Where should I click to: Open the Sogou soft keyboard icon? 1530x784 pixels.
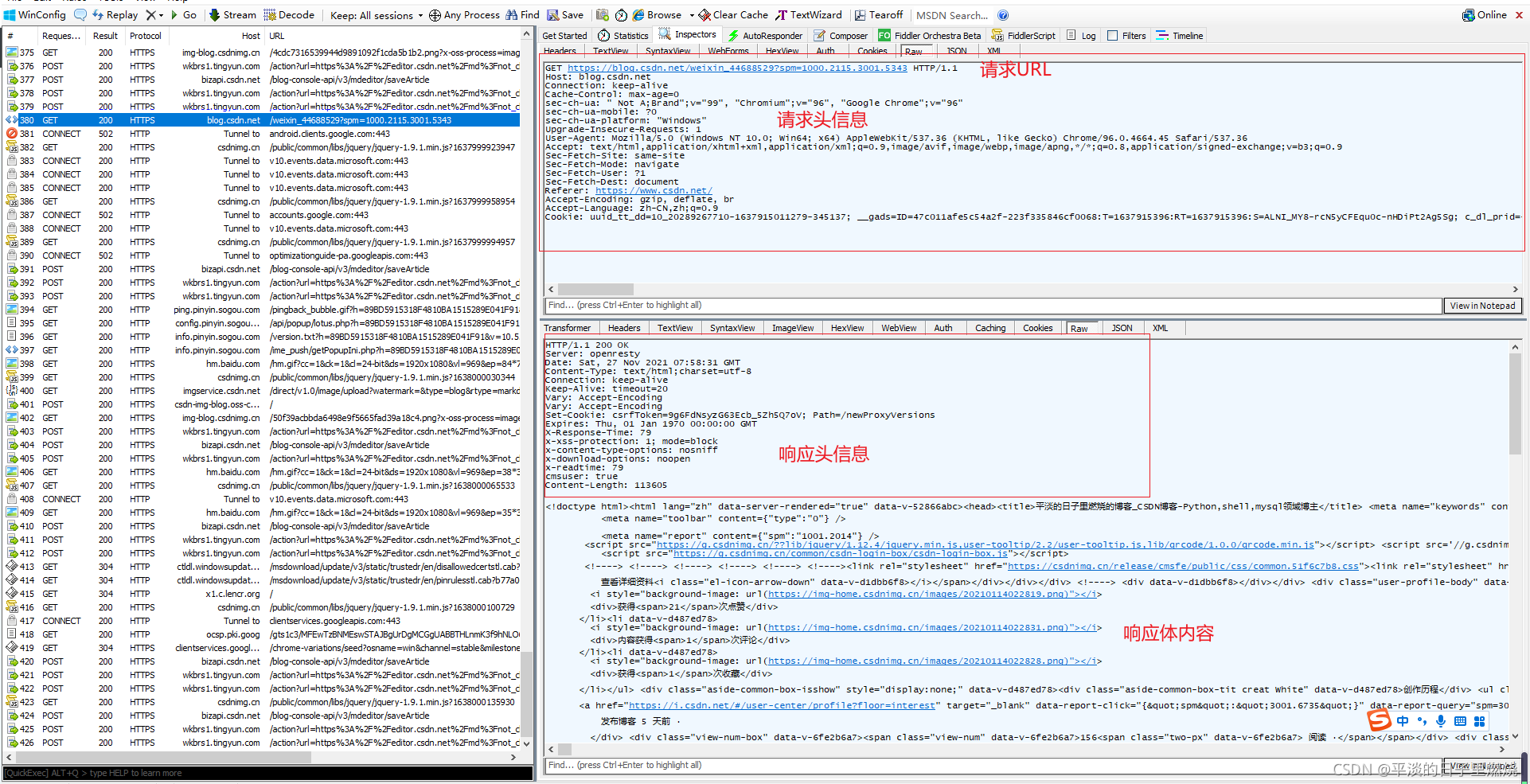point(1460,721)
